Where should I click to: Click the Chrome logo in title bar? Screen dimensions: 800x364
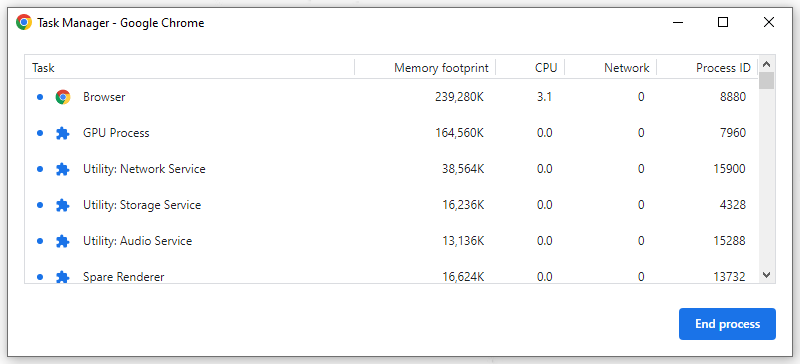click(x=24, y=22)
